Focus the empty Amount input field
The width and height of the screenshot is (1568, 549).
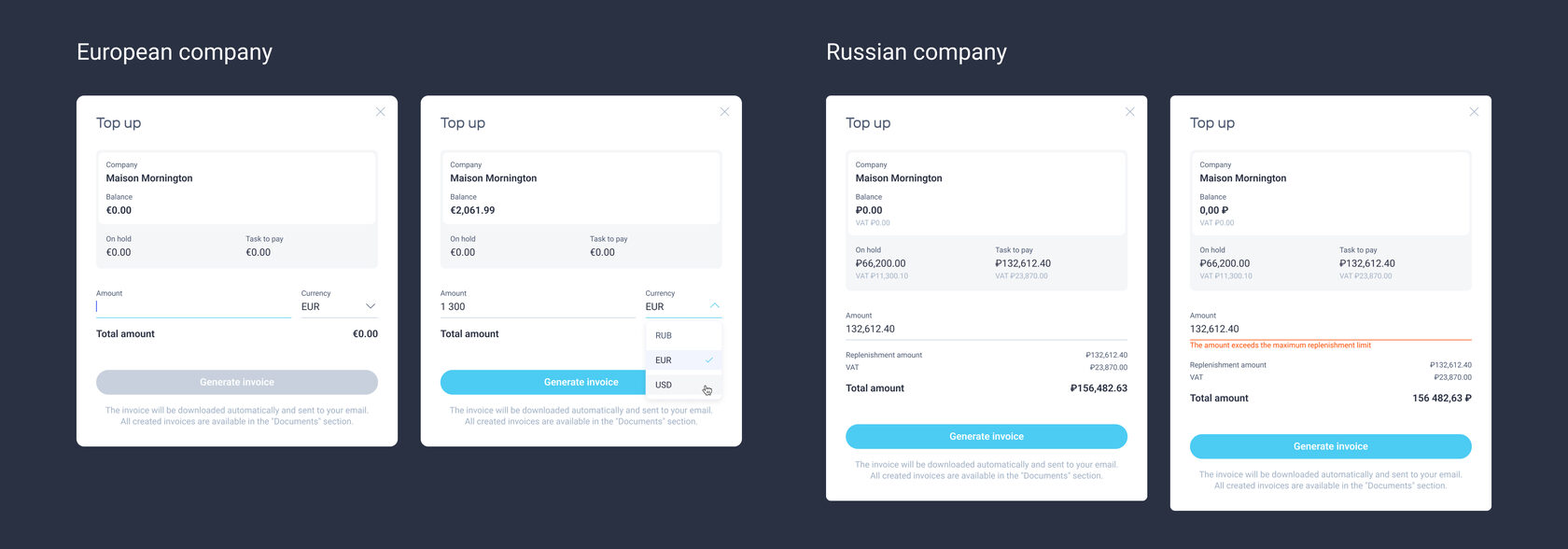[193, 306]
